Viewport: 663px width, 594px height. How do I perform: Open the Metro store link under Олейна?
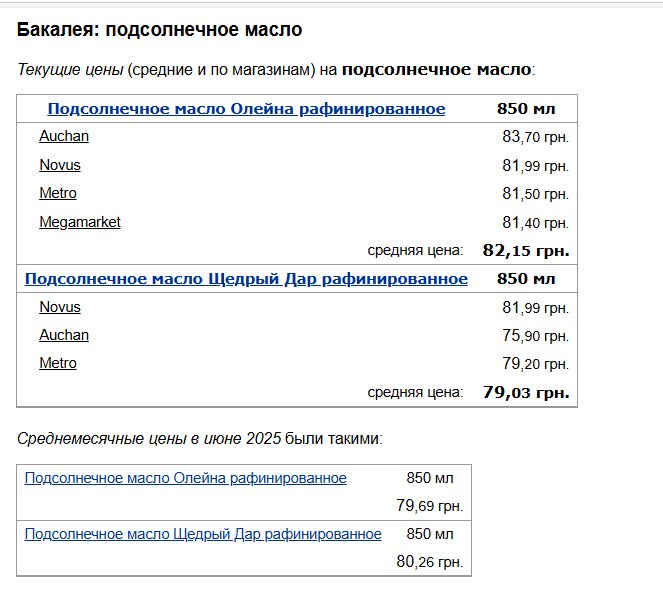click(58, 193)
